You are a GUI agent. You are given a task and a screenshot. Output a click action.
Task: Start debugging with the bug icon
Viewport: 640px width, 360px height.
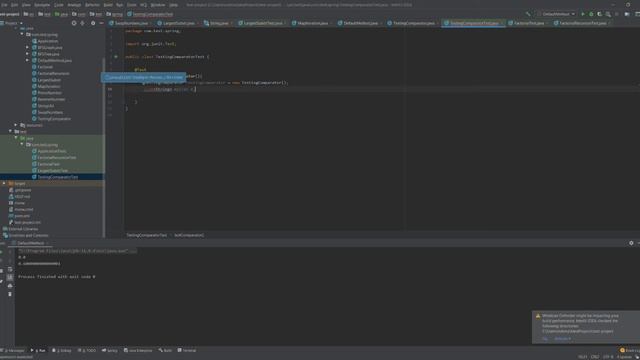coord(591,14)
